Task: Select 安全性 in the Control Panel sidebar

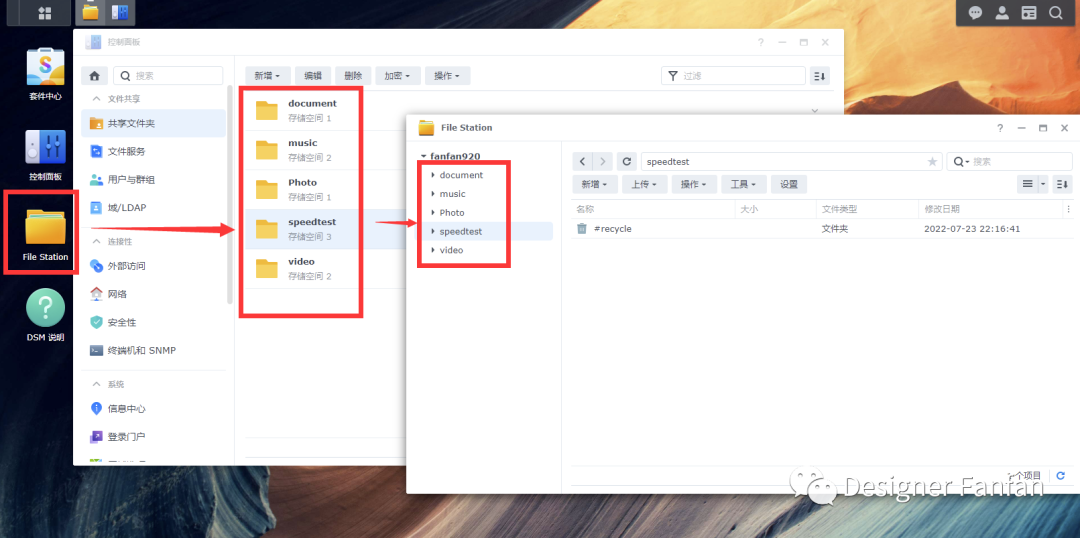Action: click(x=154, y=322)
